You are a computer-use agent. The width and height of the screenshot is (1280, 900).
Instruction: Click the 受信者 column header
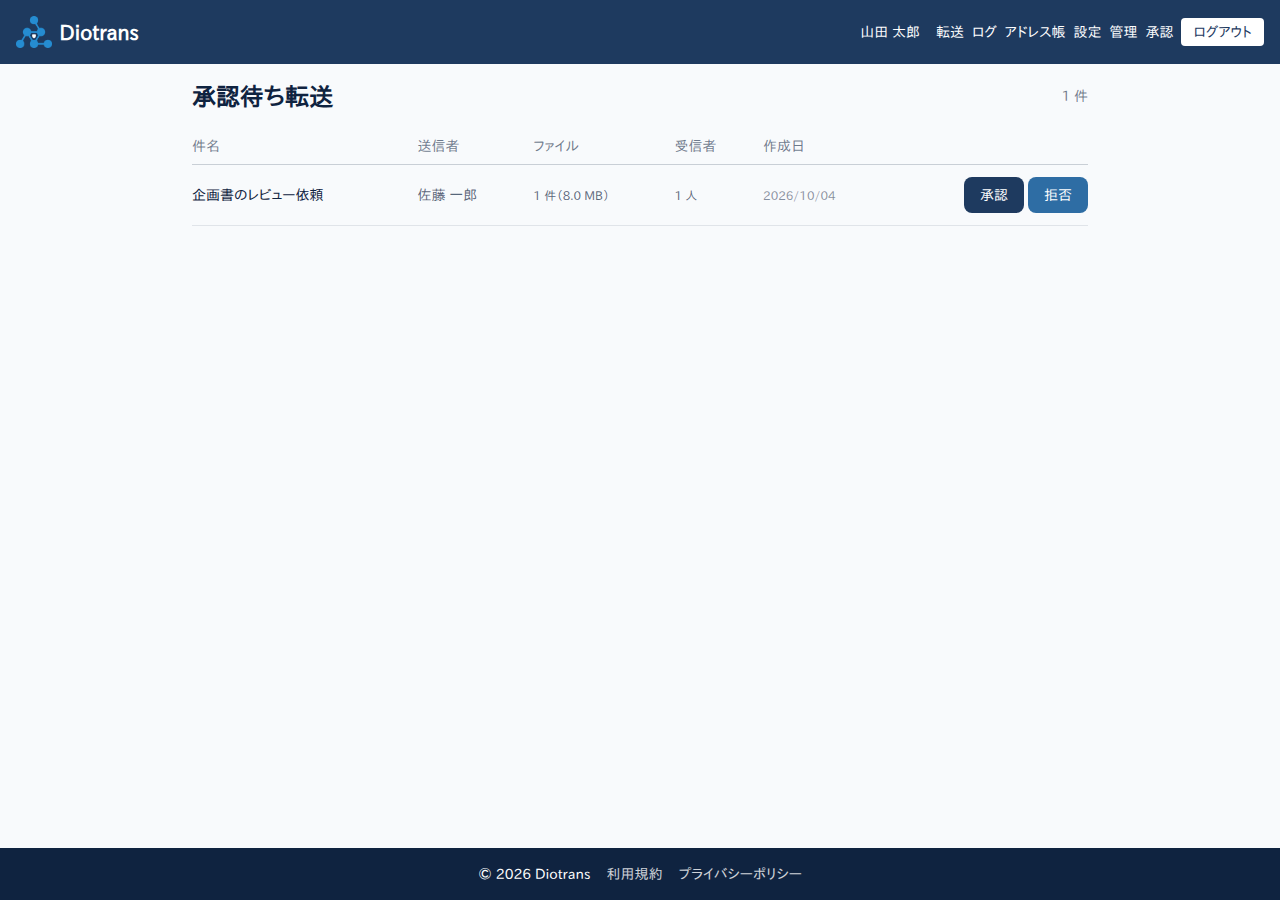[695, 146]
